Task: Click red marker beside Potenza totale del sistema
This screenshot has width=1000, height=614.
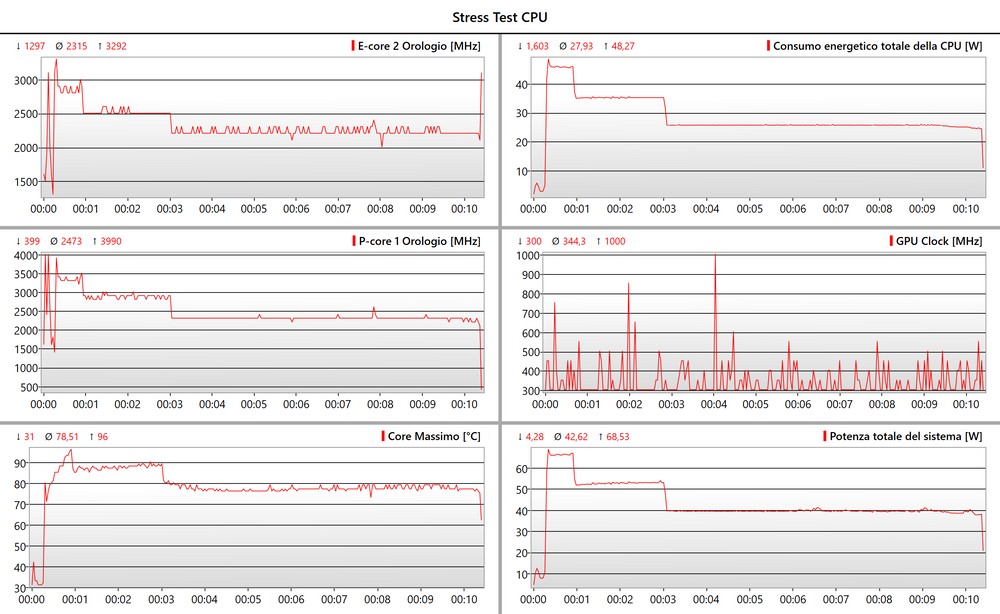Action: click(823, 436)
